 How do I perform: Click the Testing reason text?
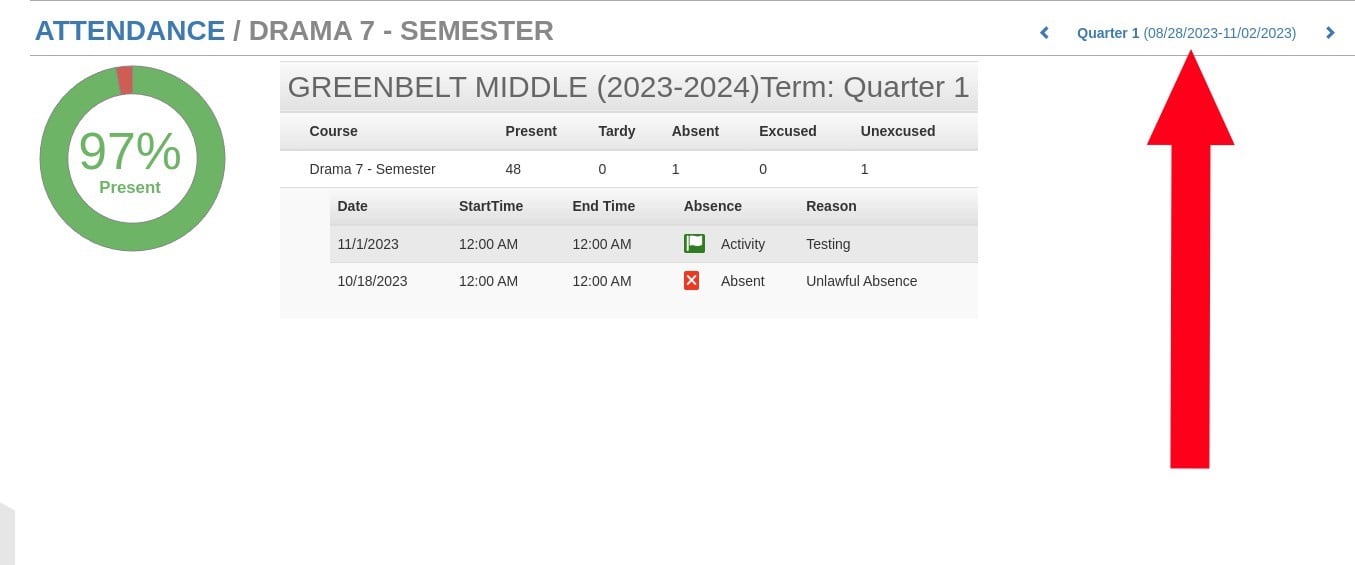tap(828, 244)
